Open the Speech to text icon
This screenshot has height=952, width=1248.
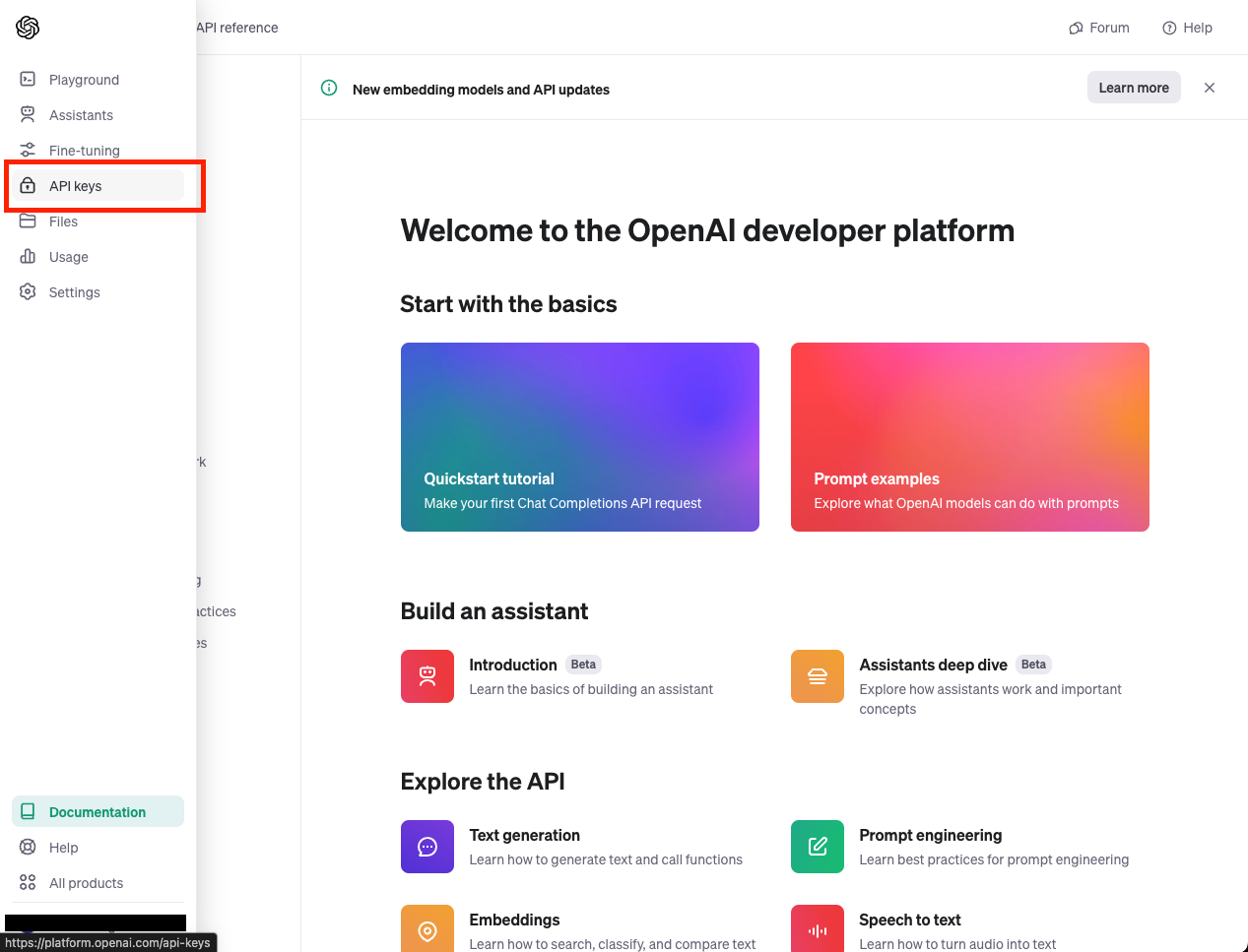818,929
